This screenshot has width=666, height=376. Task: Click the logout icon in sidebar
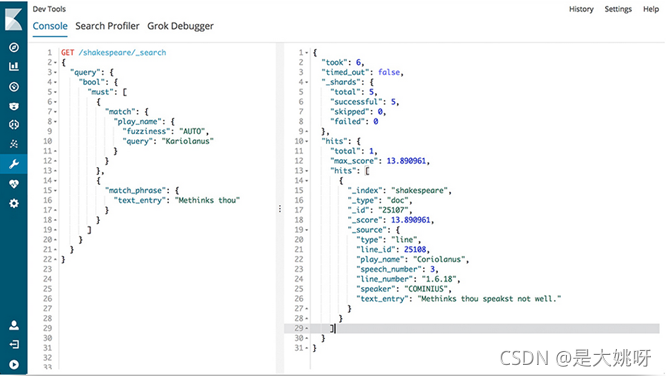(x=14, y=344)
